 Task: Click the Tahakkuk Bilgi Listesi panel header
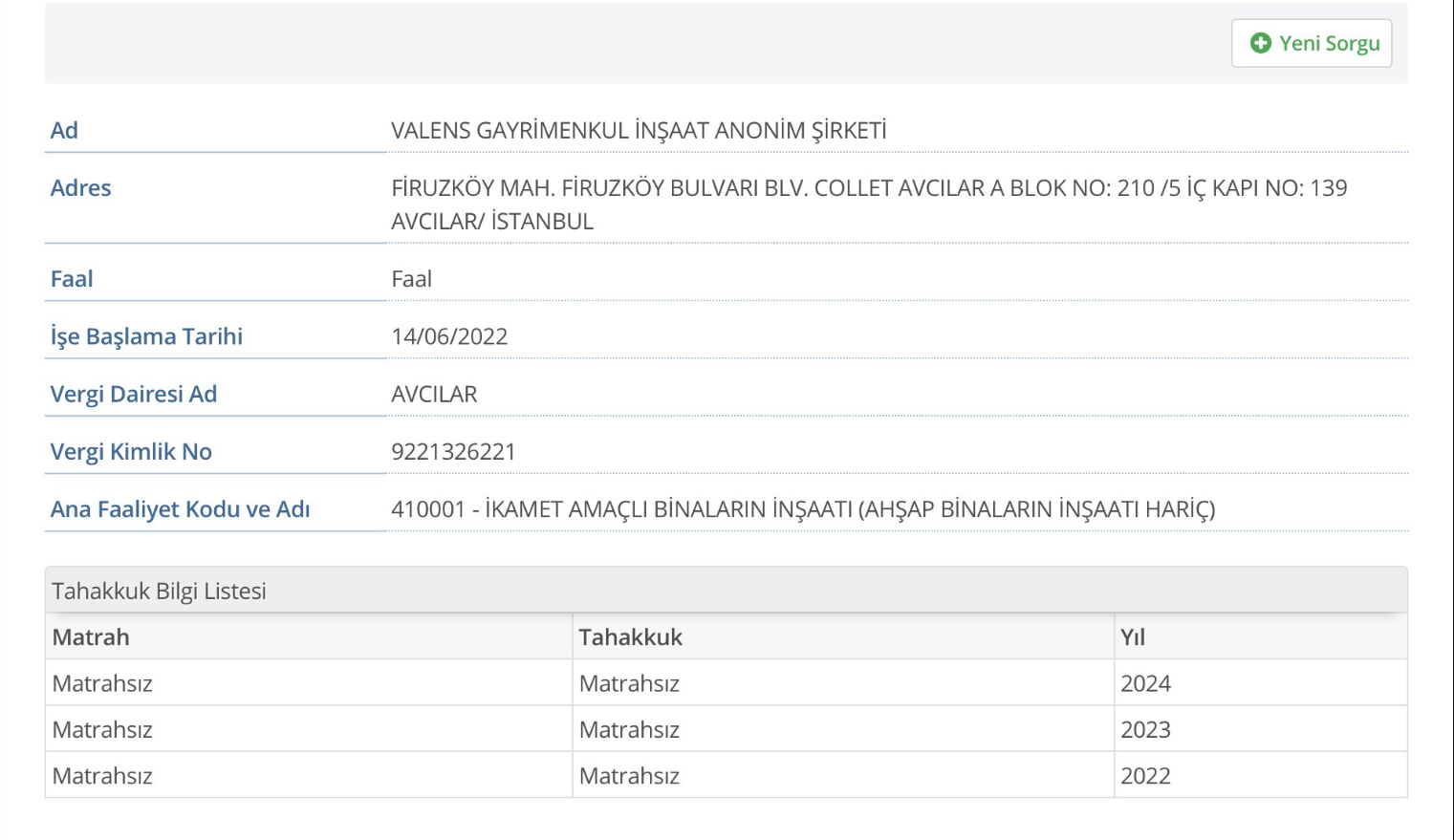pyautogui.click(x=159, y=591)
